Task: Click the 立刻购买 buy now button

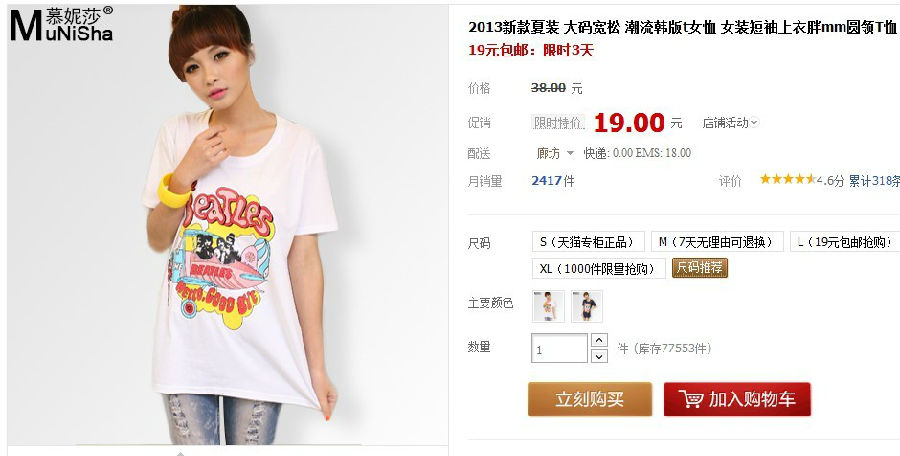Action: coord(589,399)
